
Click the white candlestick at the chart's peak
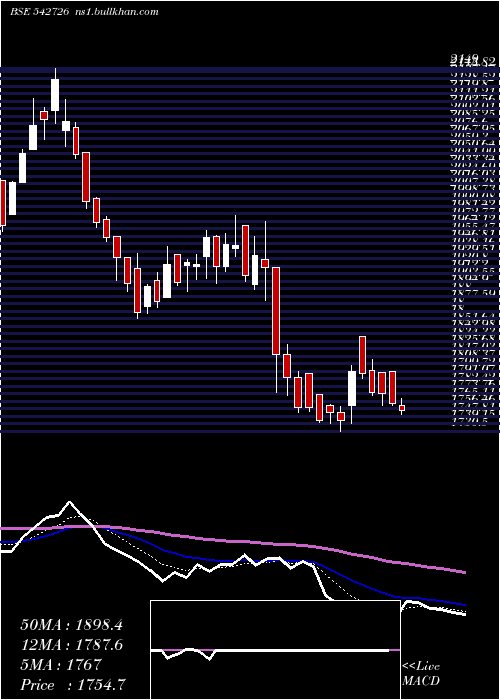(55, 95)
